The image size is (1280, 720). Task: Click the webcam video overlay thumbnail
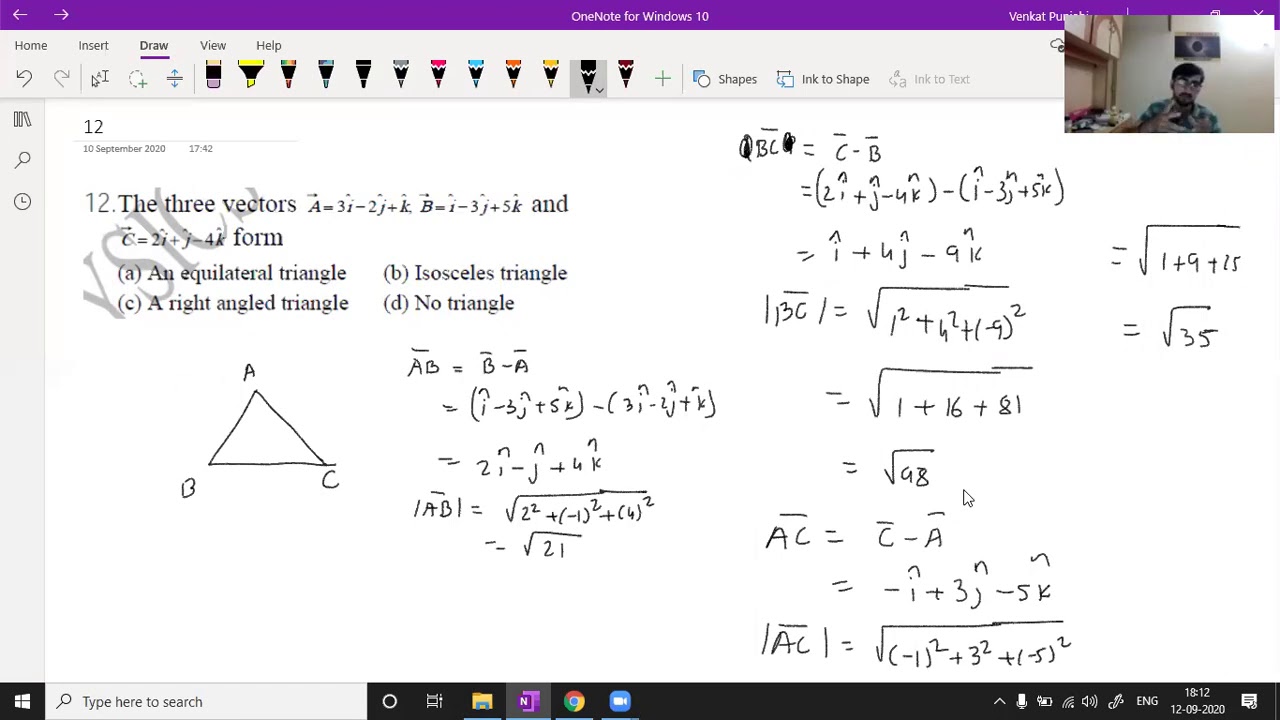1169,74
